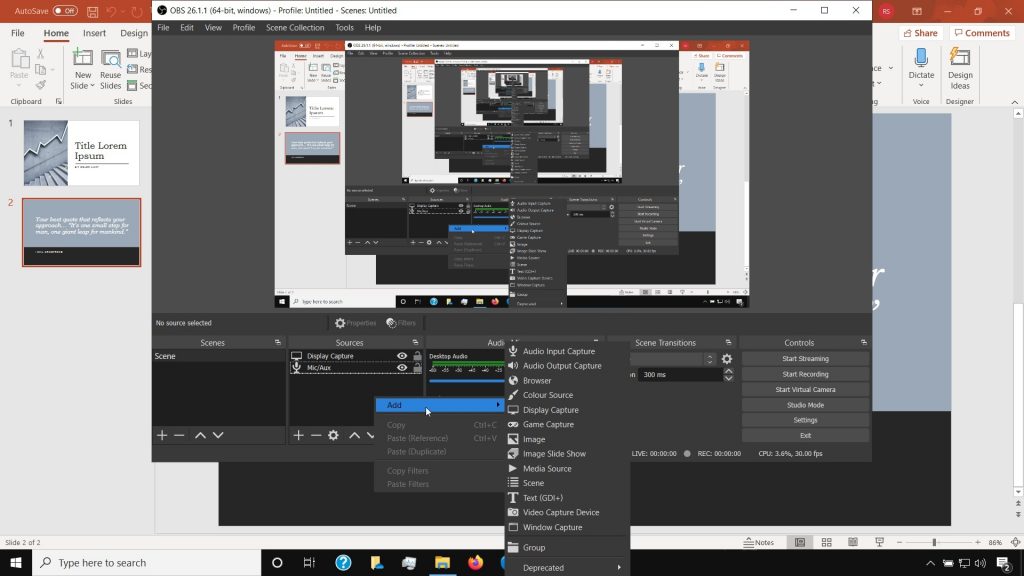Undock the Sources panel using its float icon

coord(415,342)
